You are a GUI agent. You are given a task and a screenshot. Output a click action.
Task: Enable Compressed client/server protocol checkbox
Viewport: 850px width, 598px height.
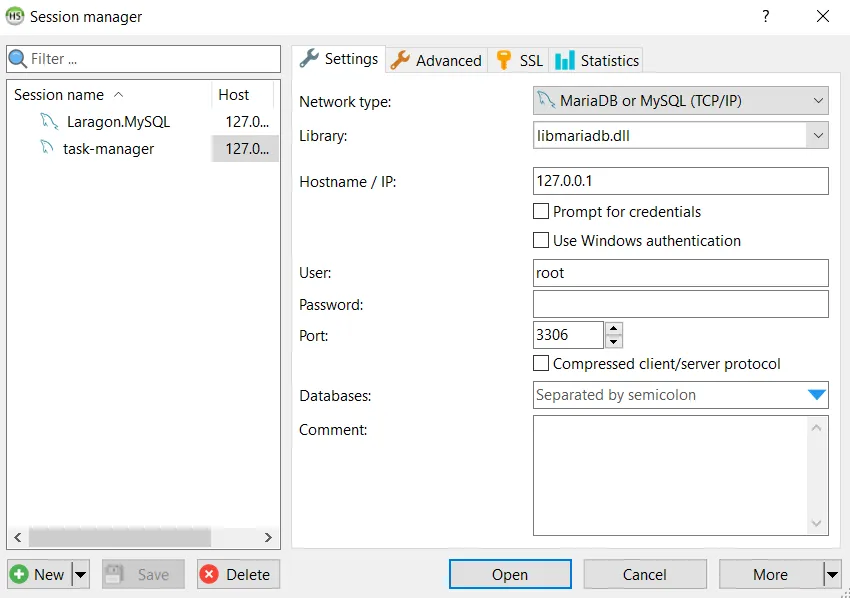point(540,363)
